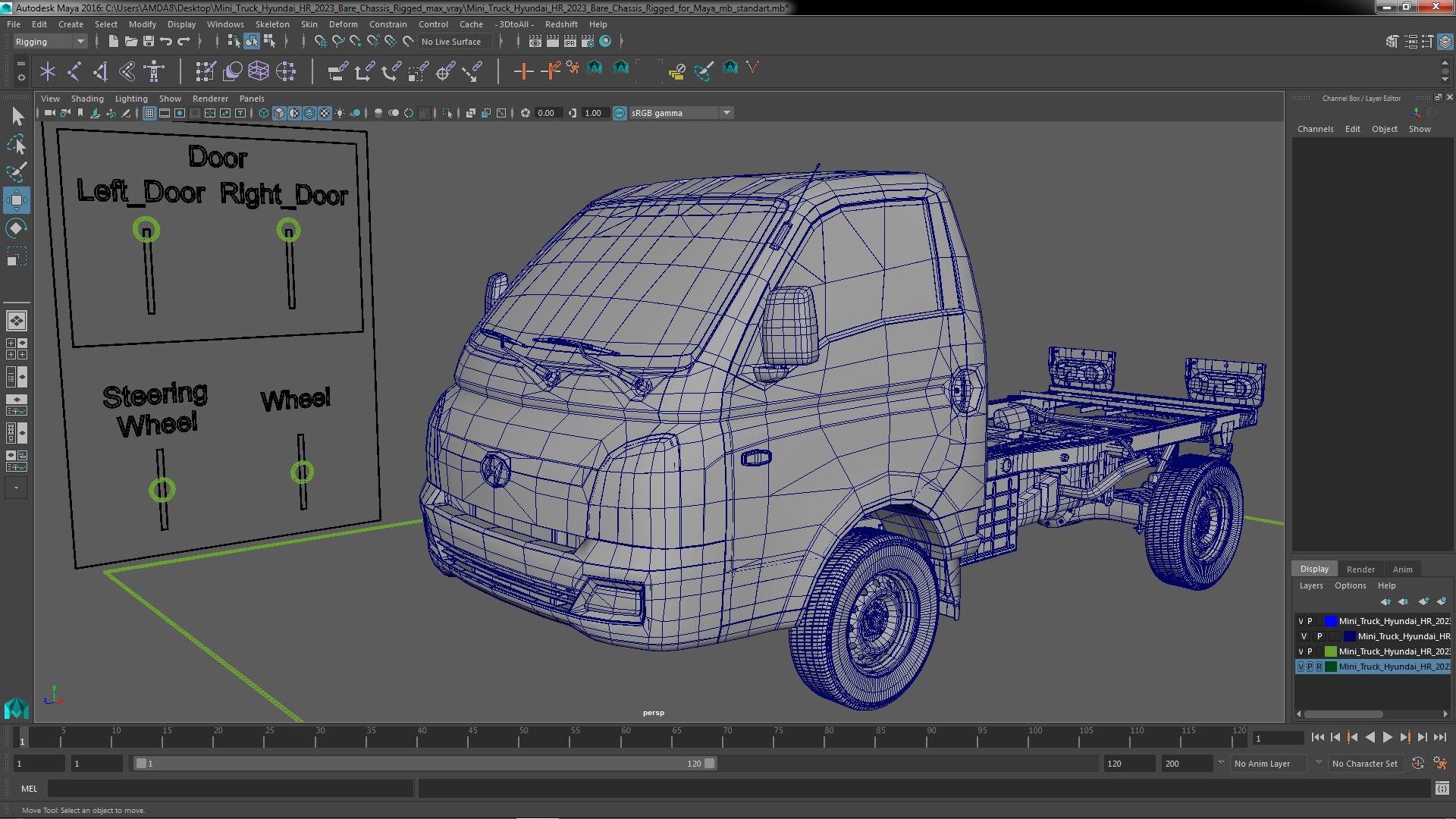Click Create new layer icon in Layer Editor

[1423, 601]
